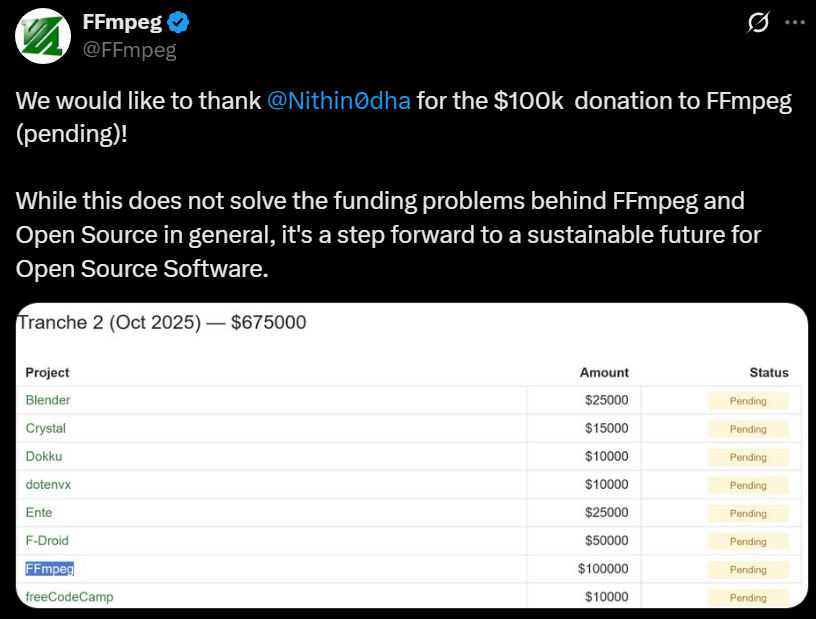
Task: Click the Pending badge for F-Droid
Action: pyautogui.click(x=748, y=541)
